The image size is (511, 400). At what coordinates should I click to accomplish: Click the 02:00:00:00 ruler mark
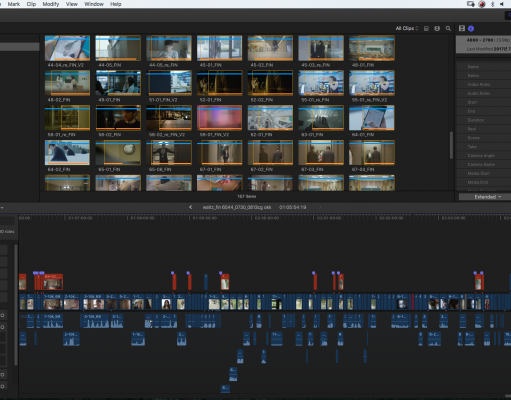pos(267,218)
